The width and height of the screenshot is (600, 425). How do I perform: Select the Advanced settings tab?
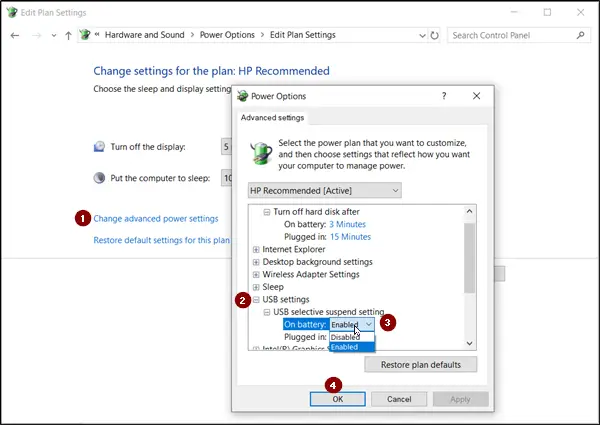pos(272,118)
